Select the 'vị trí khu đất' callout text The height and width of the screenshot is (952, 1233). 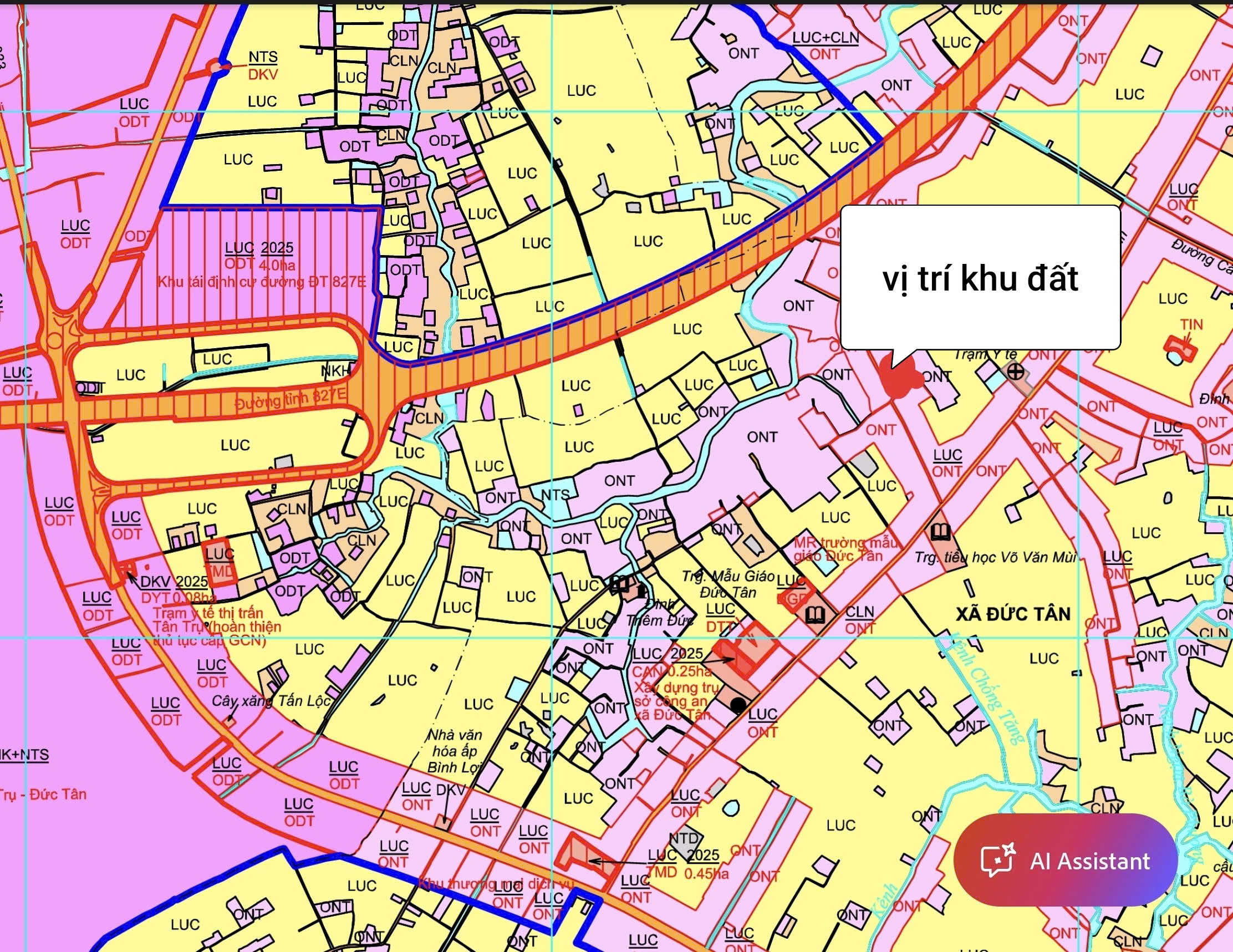pyautogui.click(x=980, y=278)
